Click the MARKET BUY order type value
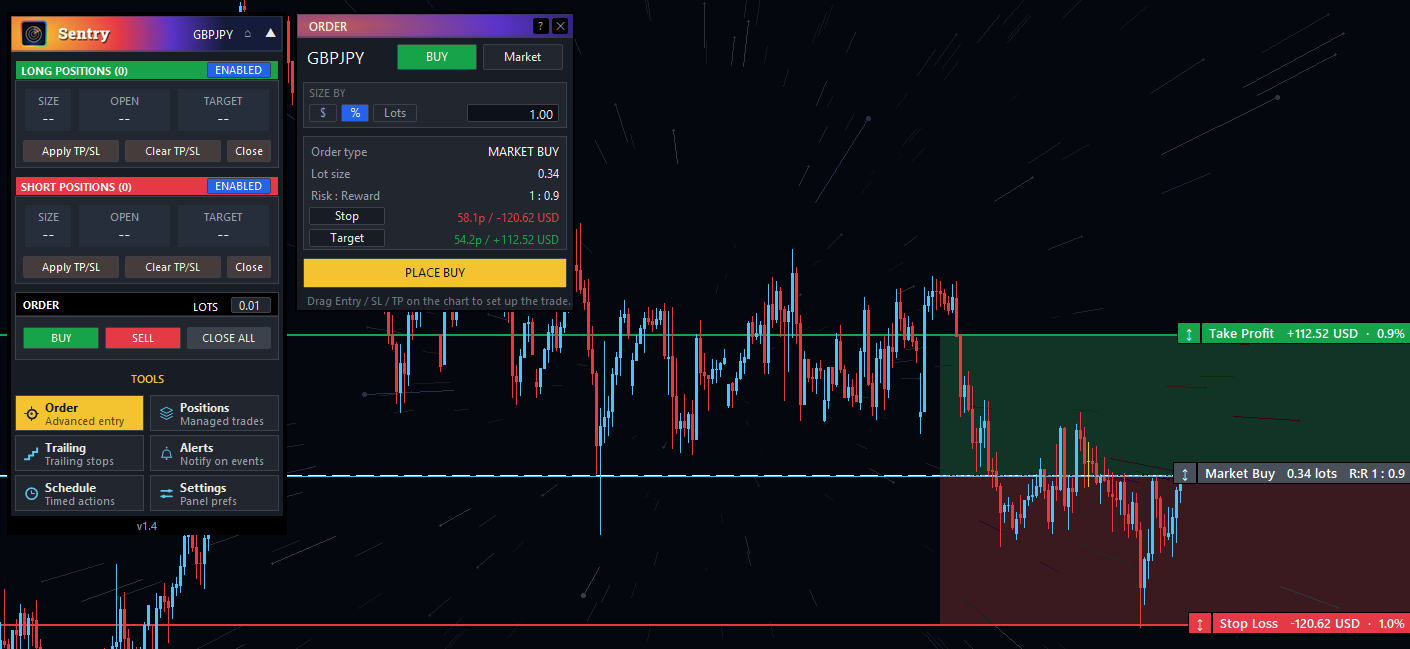The image size is (1410, 649). (523, 152)
